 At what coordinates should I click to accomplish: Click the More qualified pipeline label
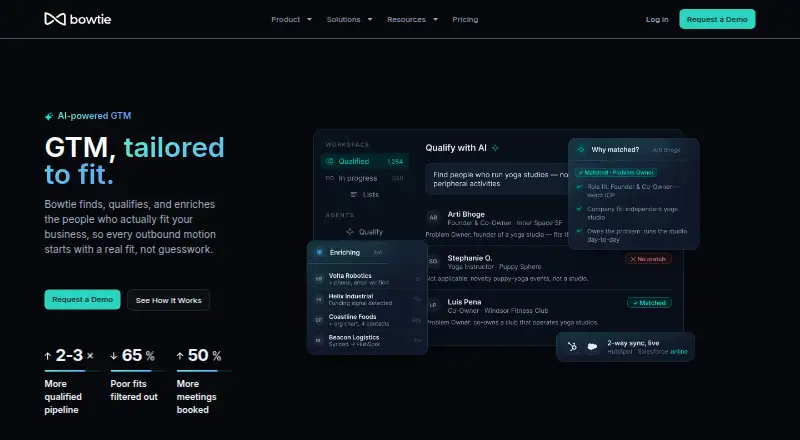point(63,397)
